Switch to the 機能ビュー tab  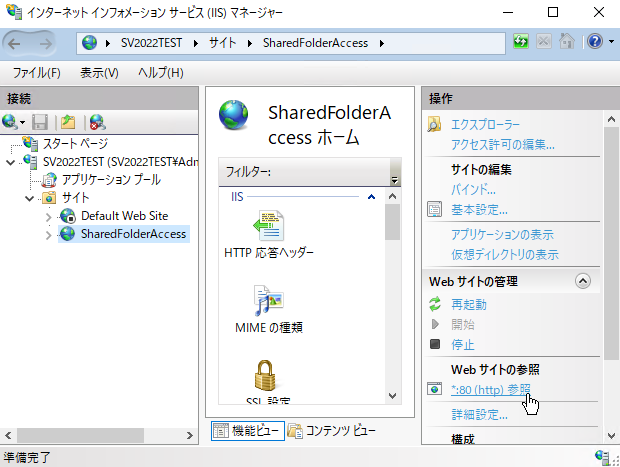tap(248, 431)
